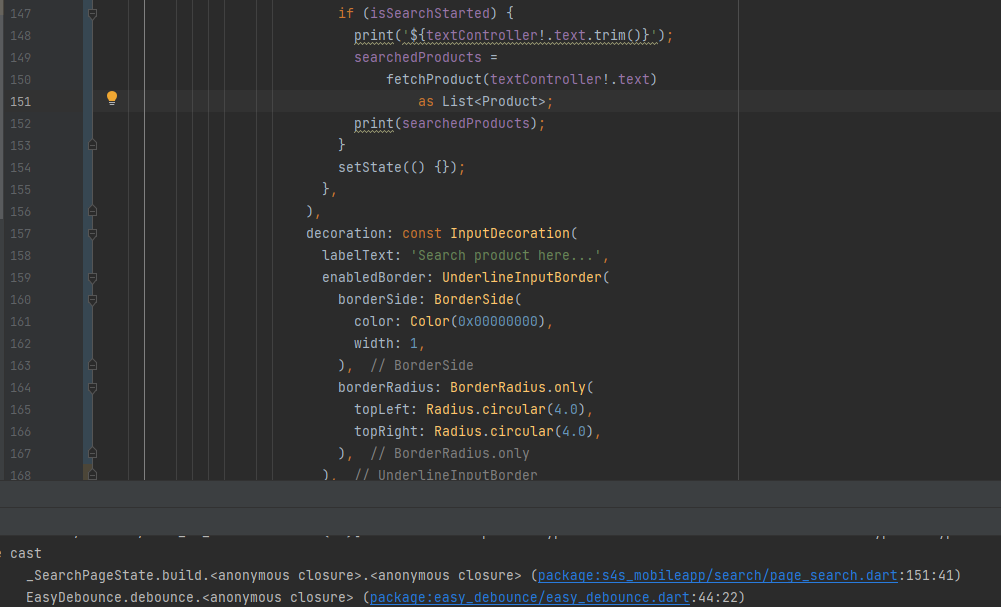Click the InputDecoration constructor name

point(509,234)
